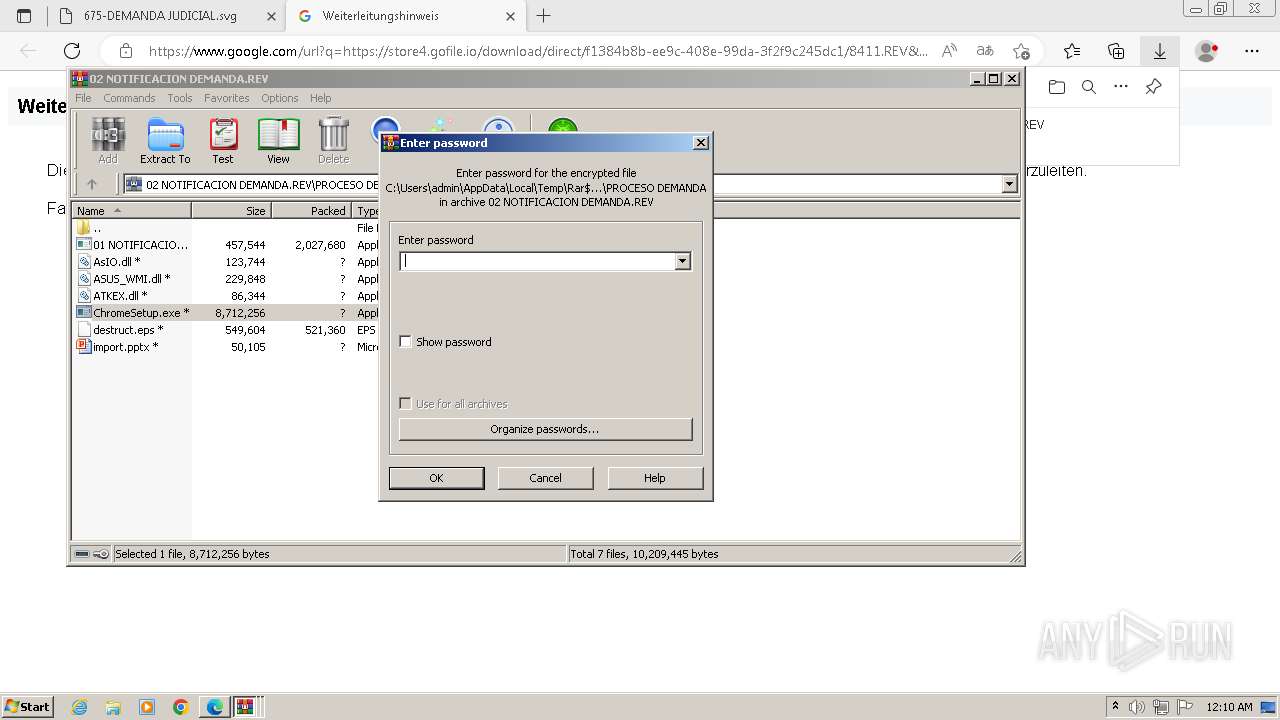Add this page to favorites star icon
Screen dimensions: 1280x720
tap(1021, 51)
